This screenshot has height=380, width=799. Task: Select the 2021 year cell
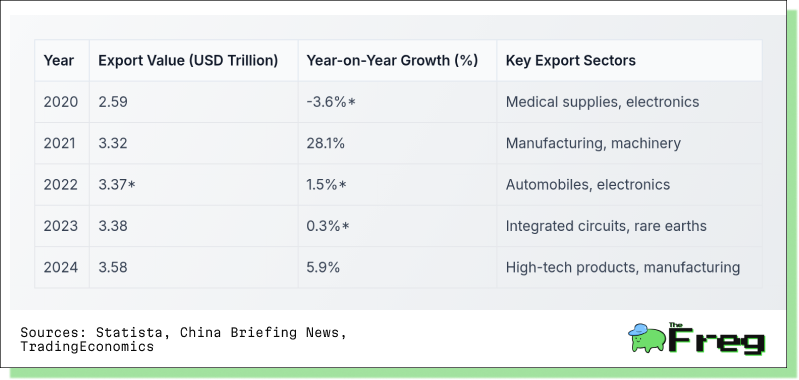click(x=60, y=143)
